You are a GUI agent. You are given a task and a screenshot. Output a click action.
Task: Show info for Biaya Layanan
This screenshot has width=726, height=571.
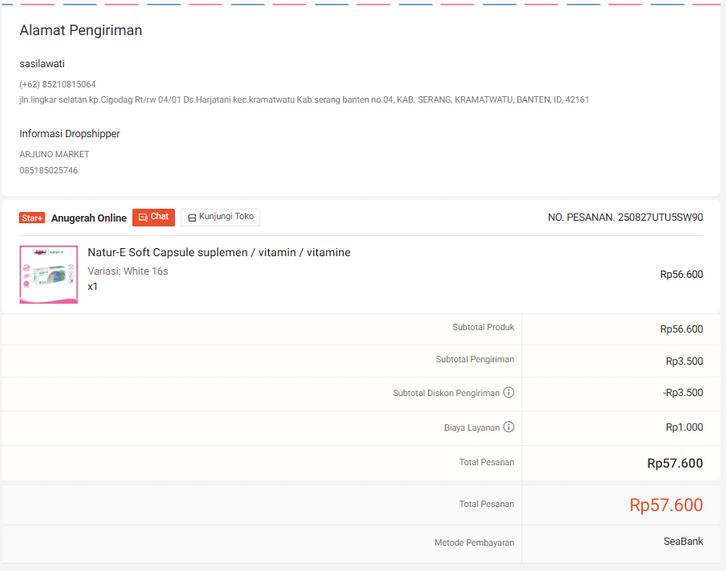(509, 427)
